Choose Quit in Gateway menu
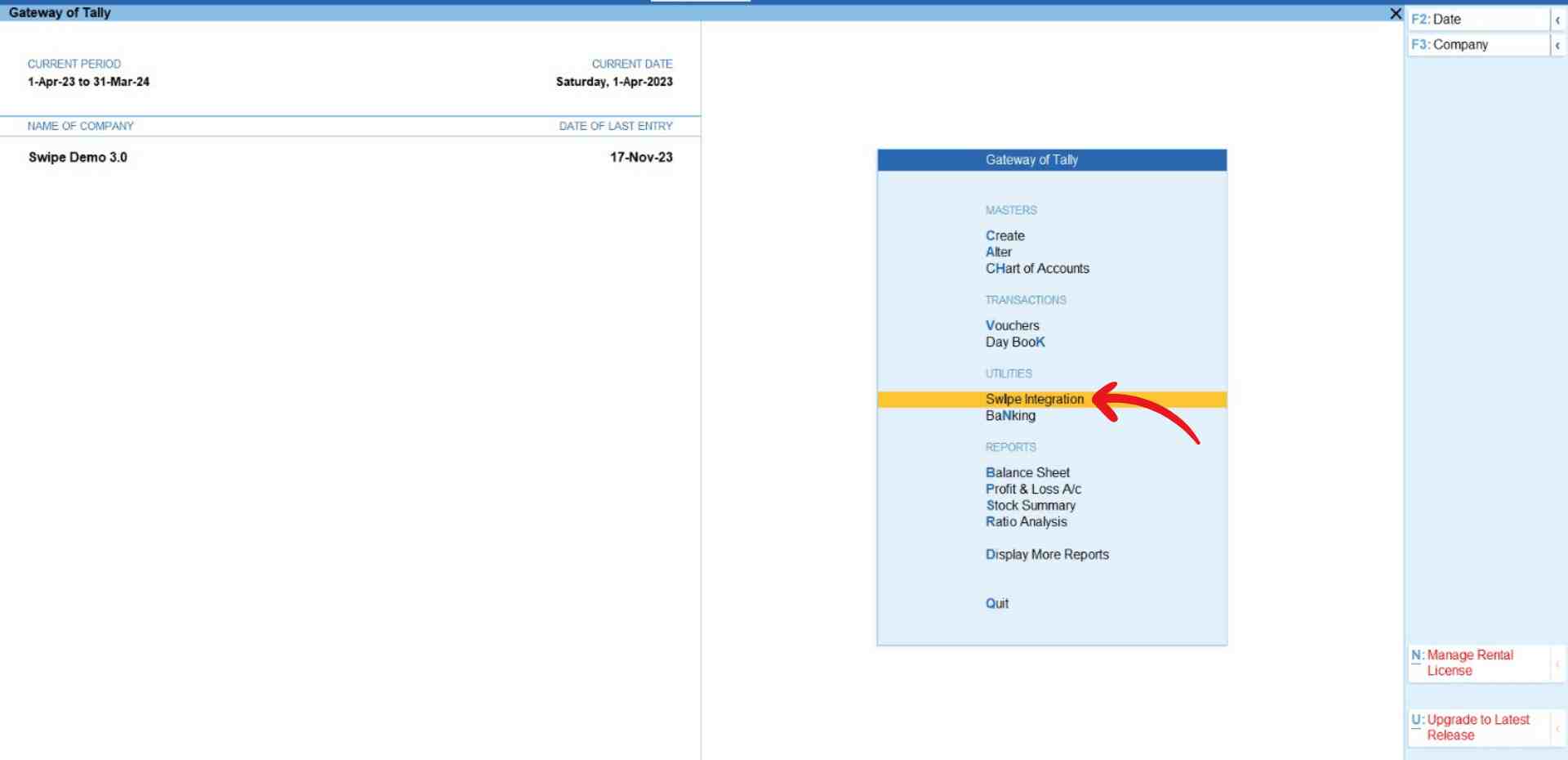Image resolution: width=1568 pixels, height=760 pixels. coord(996,603)
